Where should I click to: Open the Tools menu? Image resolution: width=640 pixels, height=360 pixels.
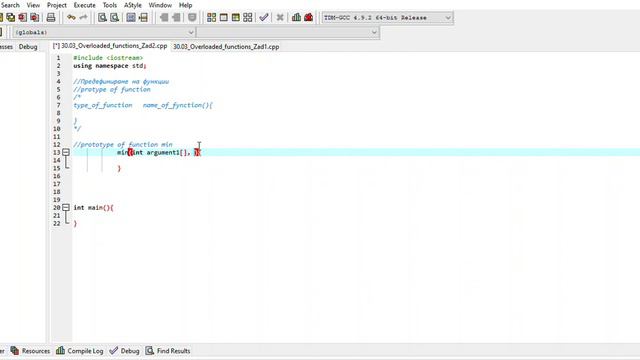click(109, 5)
